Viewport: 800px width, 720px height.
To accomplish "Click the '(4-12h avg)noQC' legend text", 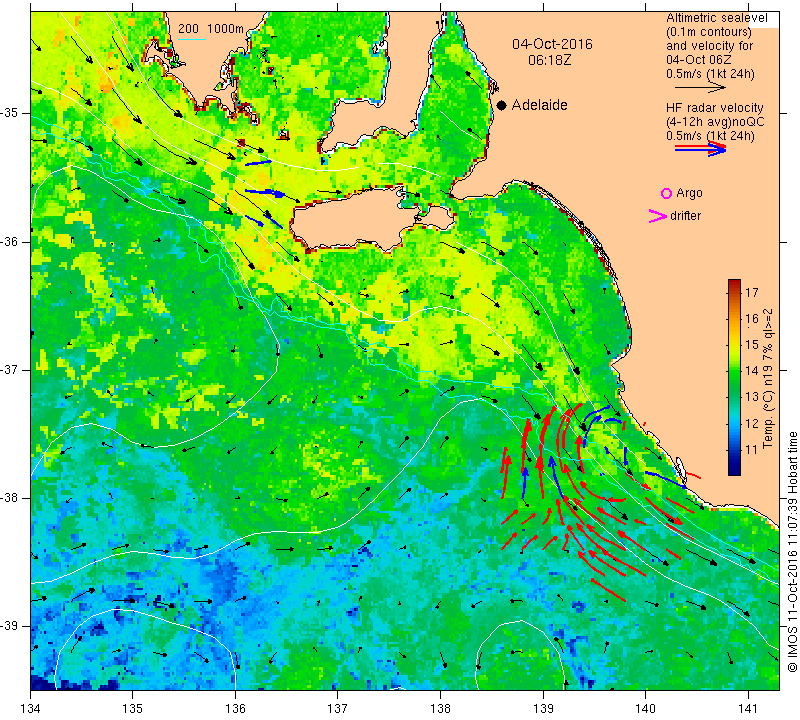I will coord(715,122).
